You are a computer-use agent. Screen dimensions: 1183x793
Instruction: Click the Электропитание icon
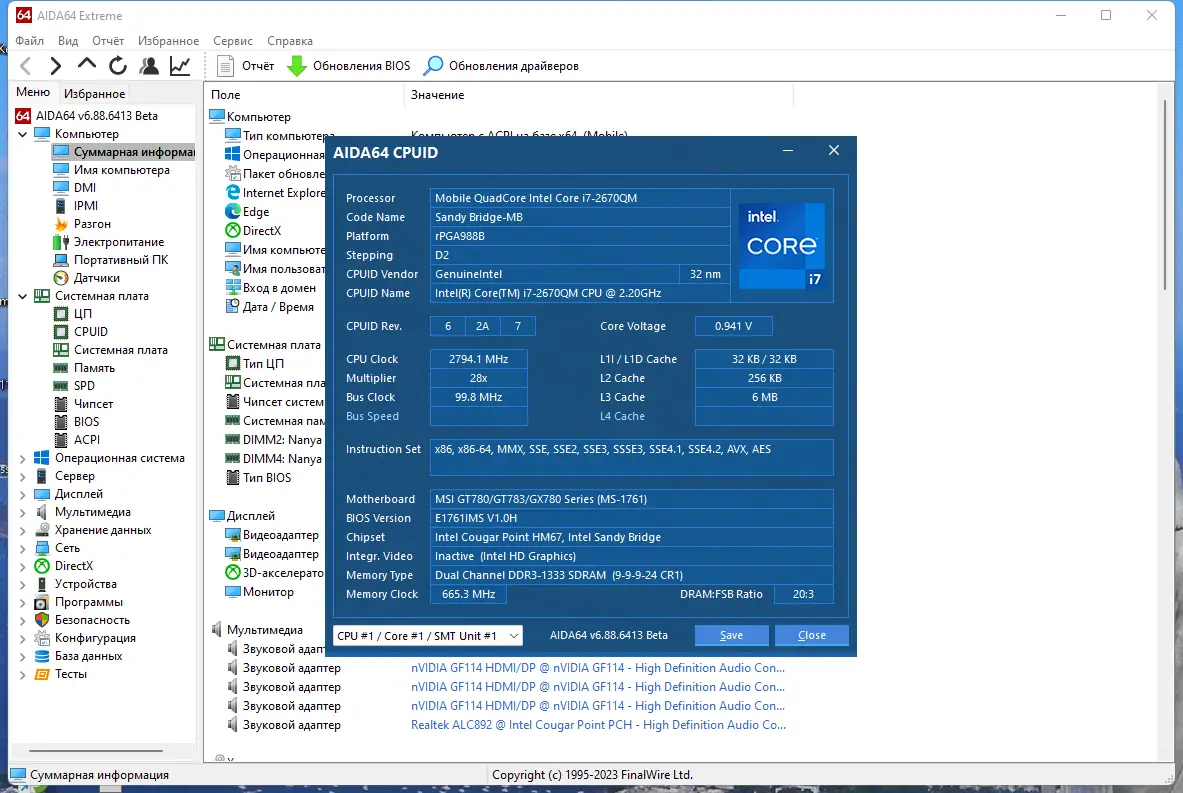click(x=61, y=242)
